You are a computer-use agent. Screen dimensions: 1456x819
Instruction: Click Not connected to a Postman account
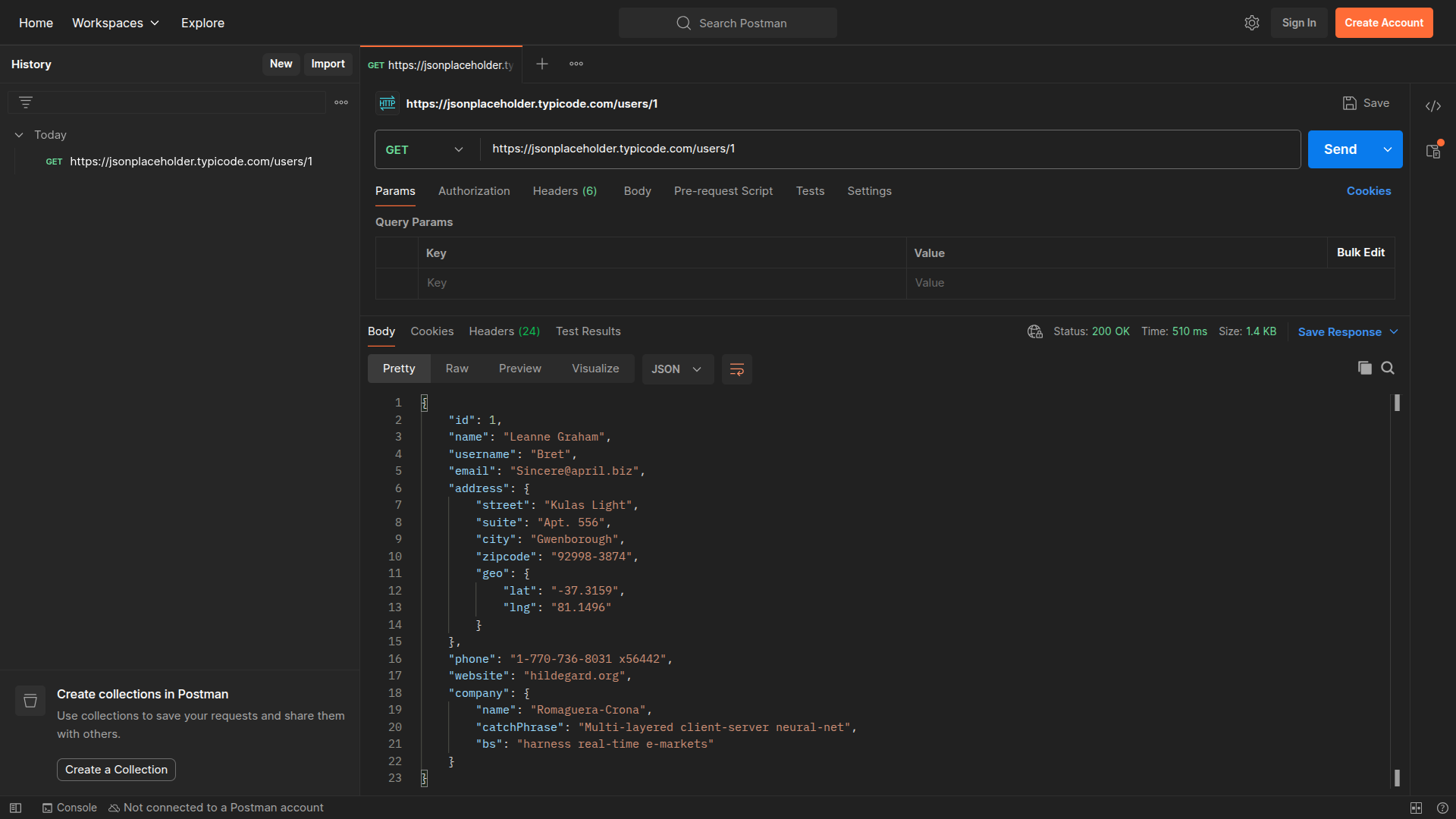tap(216, 808)
